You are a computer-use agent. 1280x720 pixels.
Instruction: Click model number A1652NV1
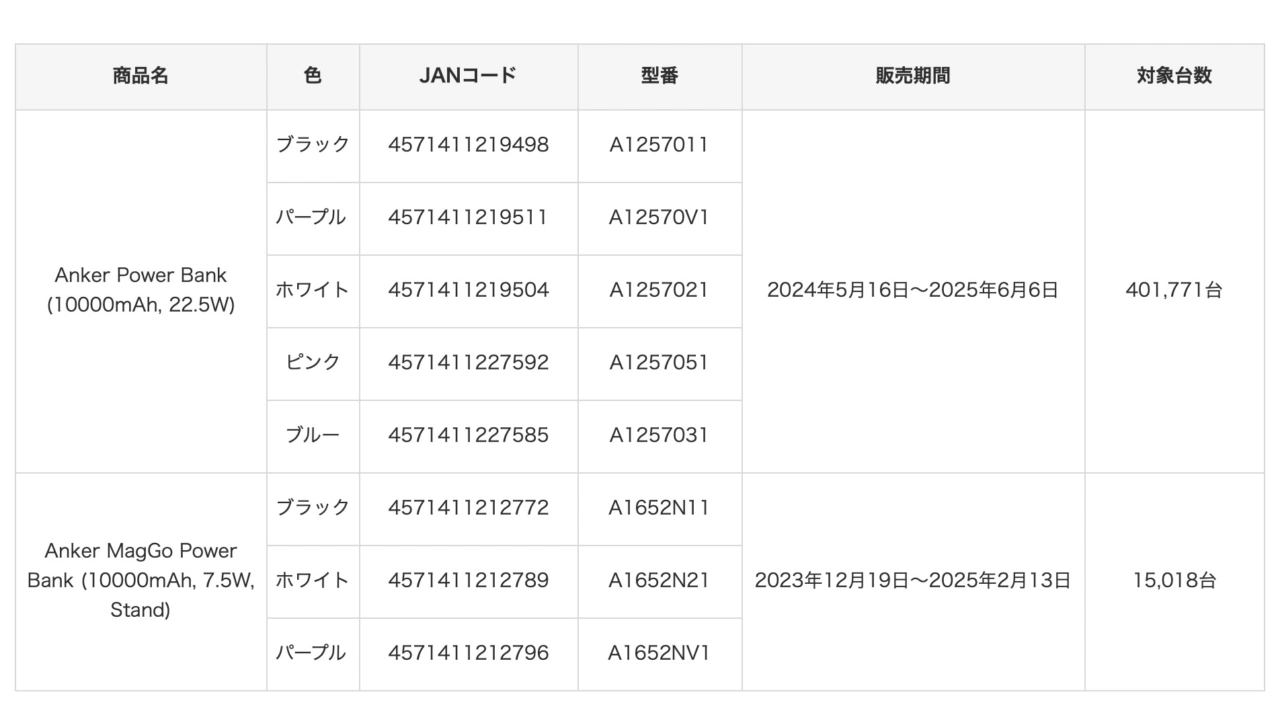659,653
